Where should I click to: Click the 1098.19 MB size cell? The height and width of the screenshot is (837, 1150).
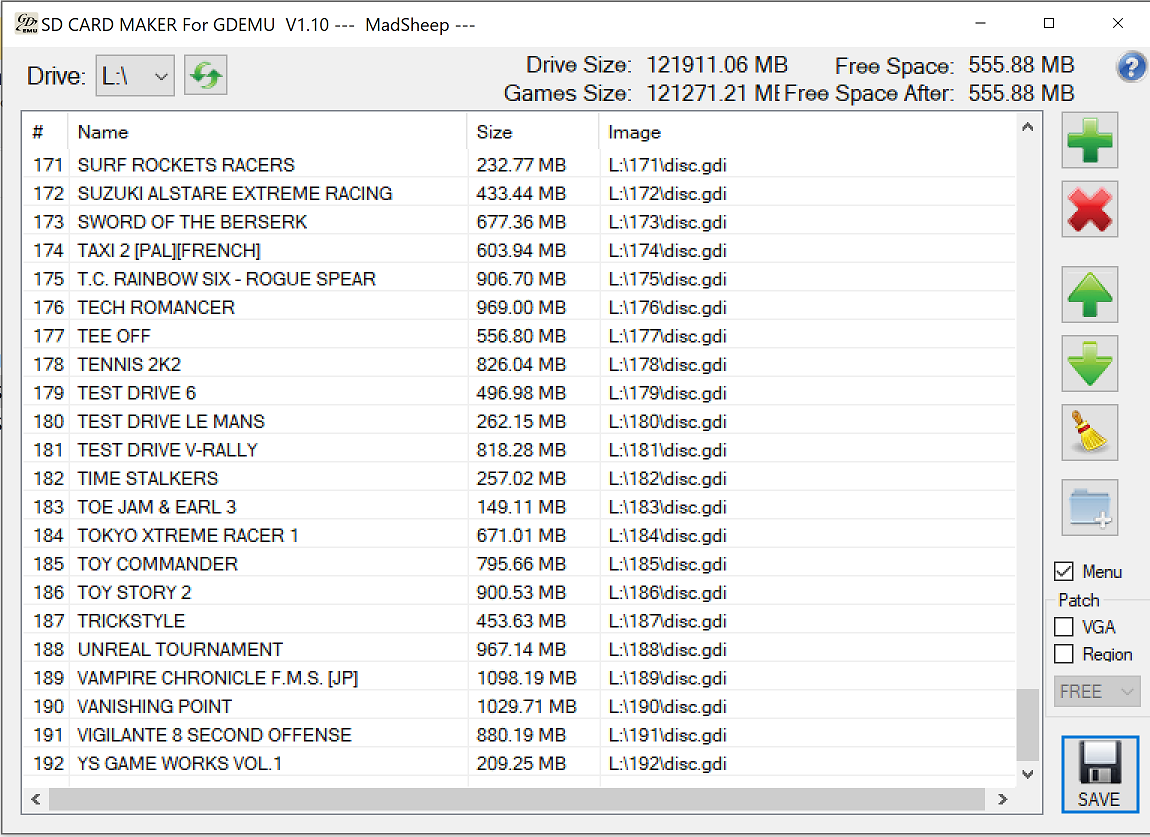coord(527,678)
